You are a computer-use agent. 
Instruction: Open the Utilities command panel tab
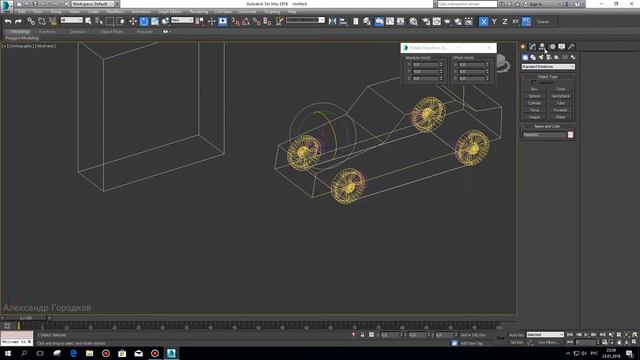pos(571,47)
